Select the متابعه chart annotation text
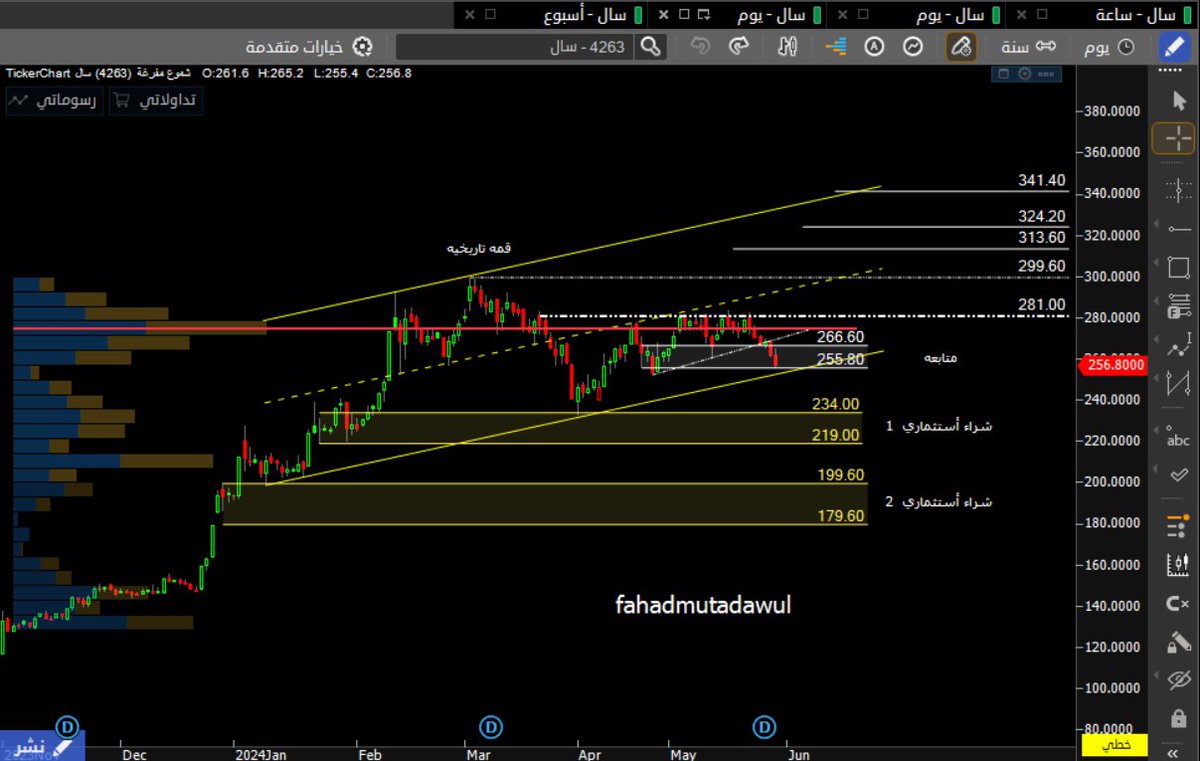Image resolution: width=1200 pixels, height=761 pixels. point(939,357)
